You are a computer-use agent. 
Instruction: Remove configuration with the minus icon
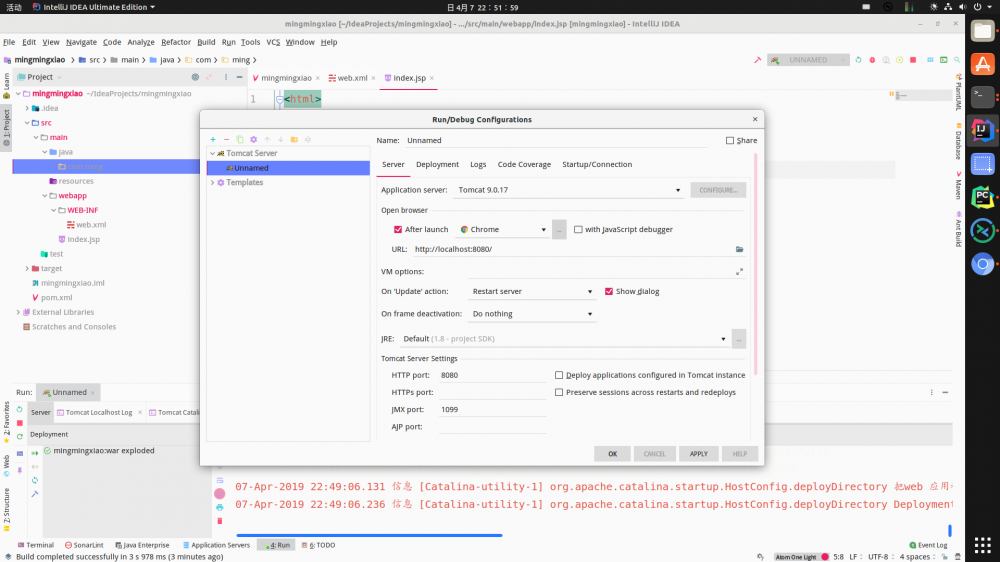point(226,139)
